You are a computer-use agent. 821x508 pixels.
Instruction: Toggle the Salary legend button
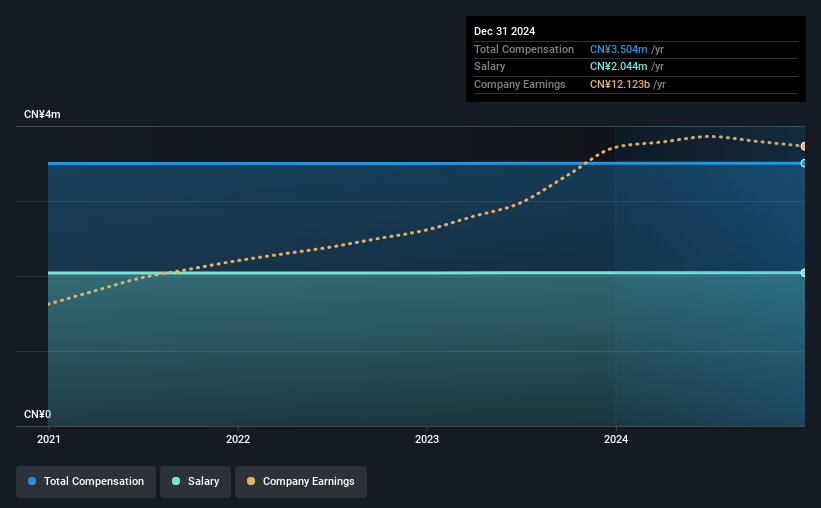pos(195,481)
